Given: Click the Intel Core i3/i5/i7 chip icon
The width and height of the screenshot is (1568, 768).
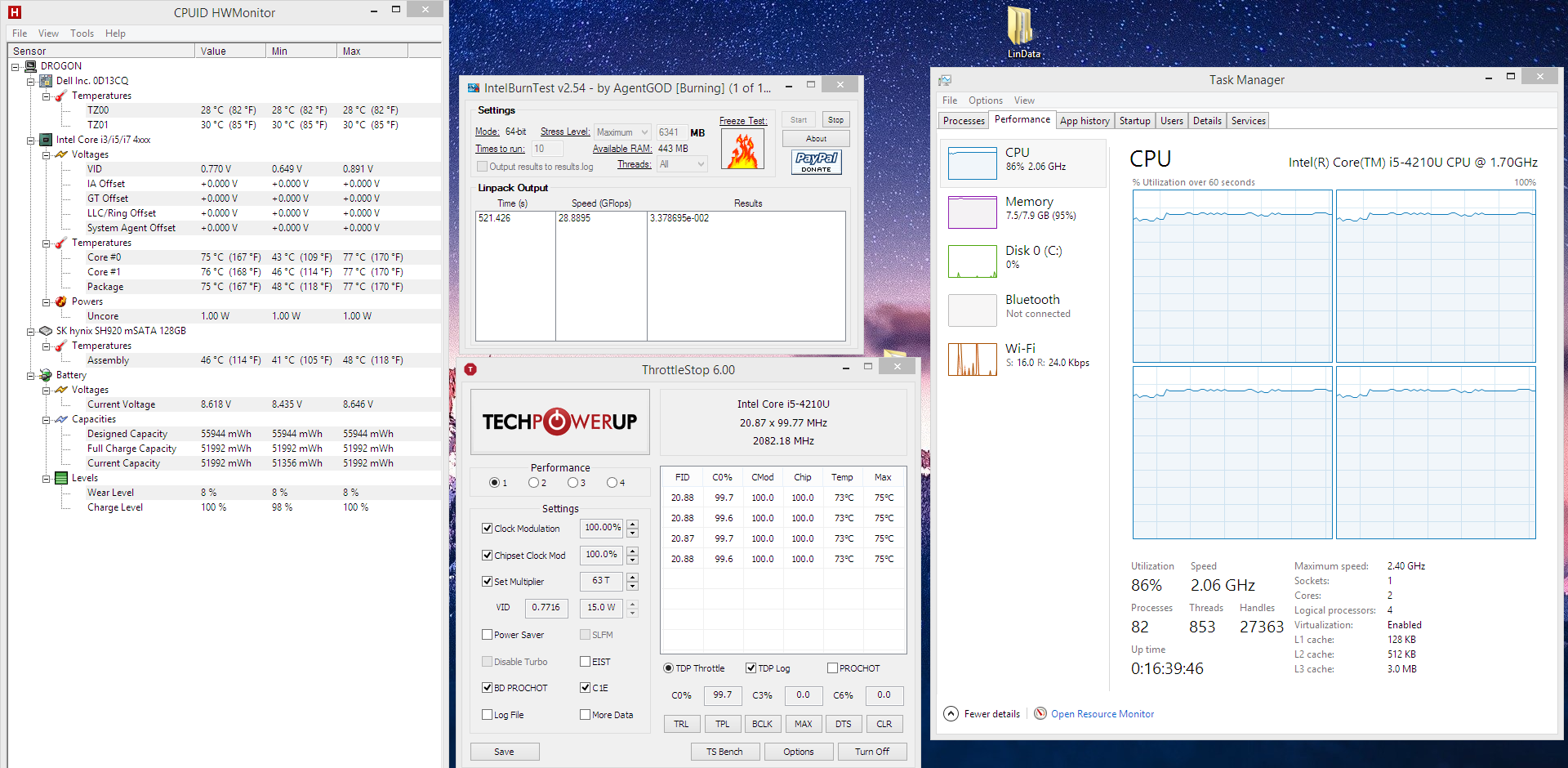Looking at the screenshot, I should click(x=46, y=140).
